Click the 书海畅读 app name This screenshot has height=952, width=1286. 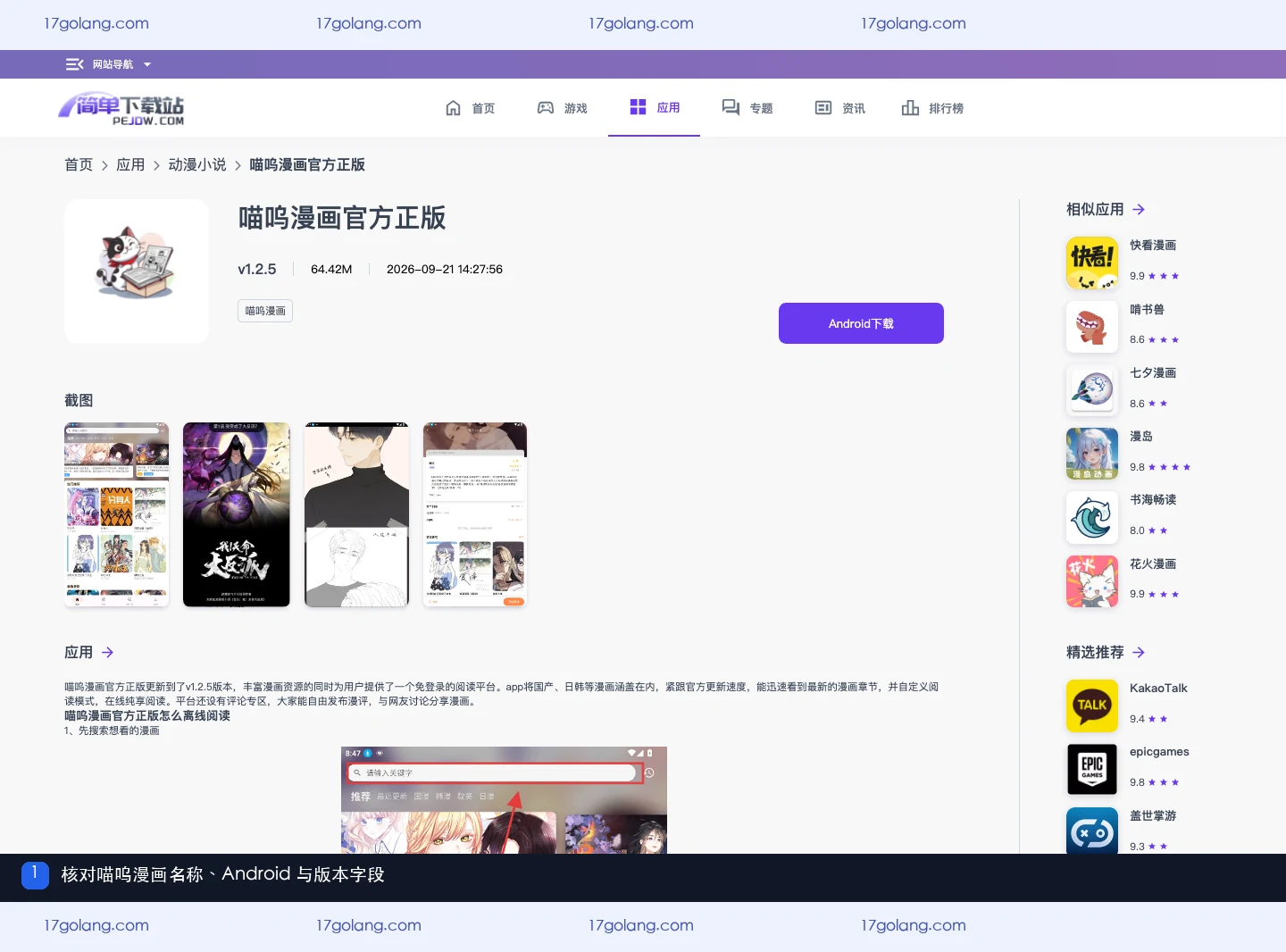click(1153, 500)
